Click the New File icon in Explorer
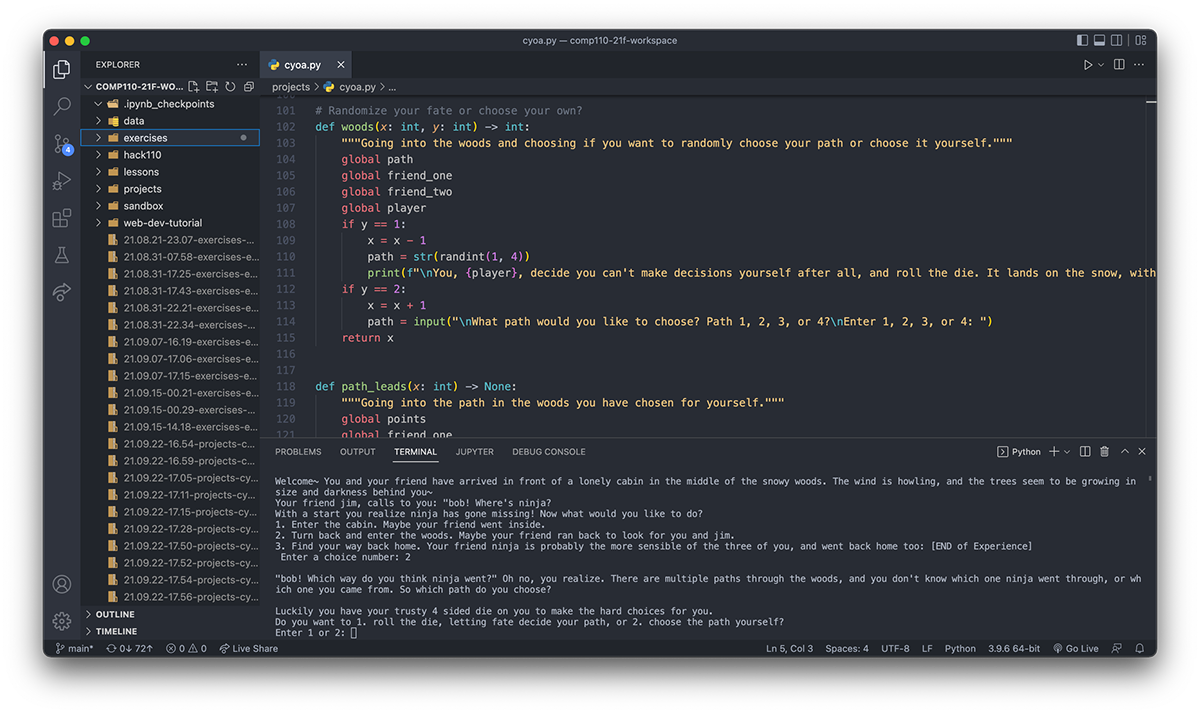Viewport: 1200px width, 714px height. pyautogui.click(x=195, y=87)
